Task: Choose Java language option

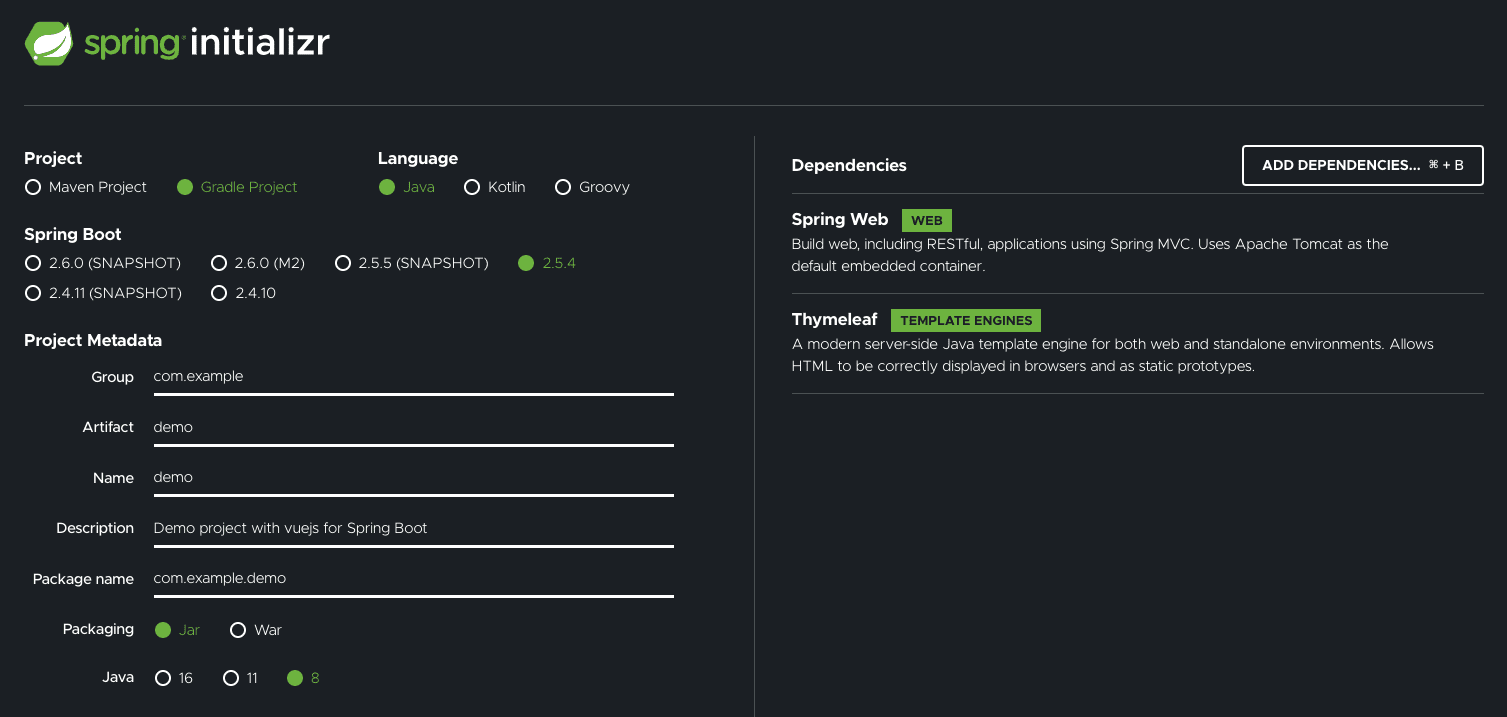Action: tap(407, 187)
